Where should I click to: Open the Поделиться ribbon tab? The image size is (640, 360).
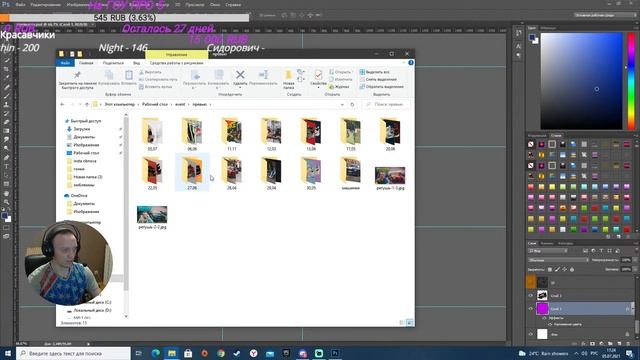coord(113,63)
